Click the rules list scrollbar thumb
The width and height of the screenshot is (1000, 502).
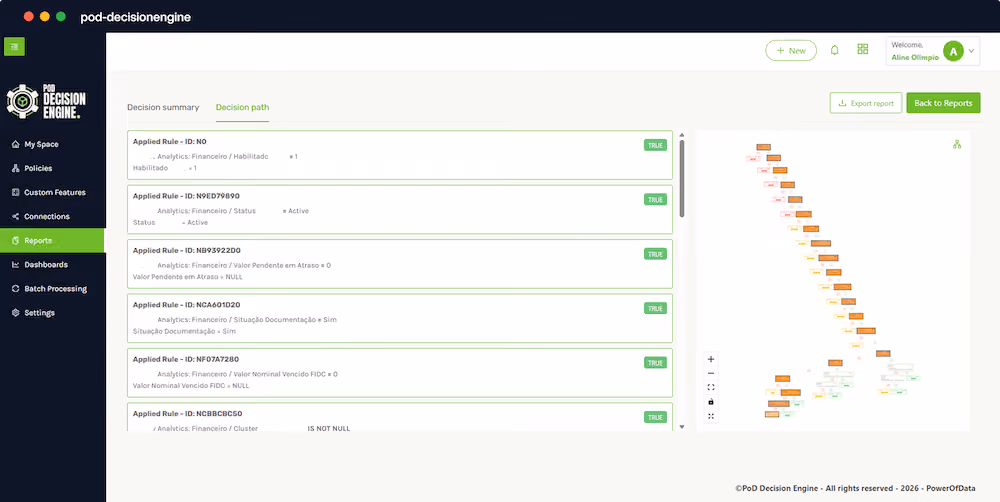(x=682, y=178)
